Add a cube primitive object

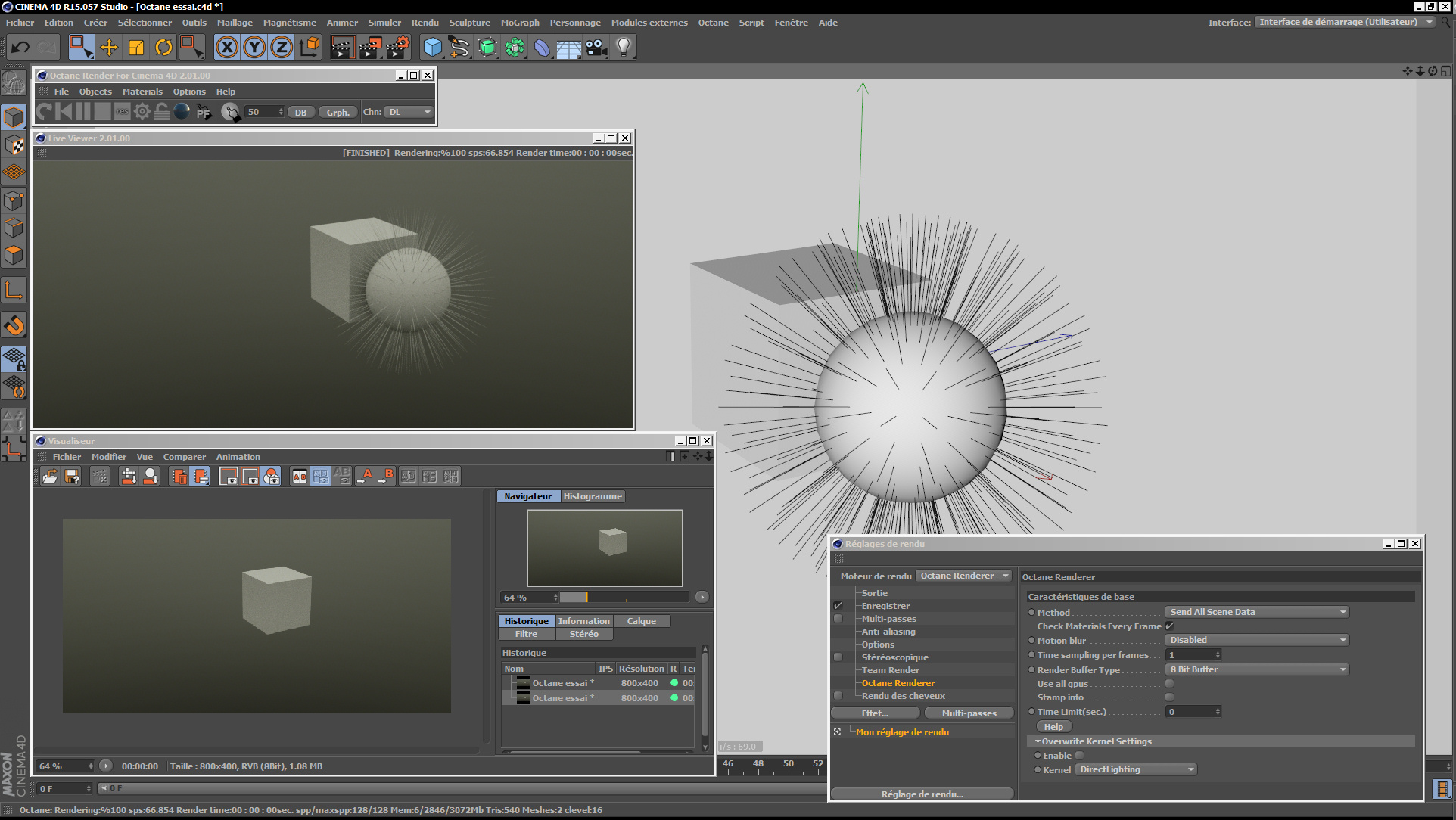tap(432, 48)
